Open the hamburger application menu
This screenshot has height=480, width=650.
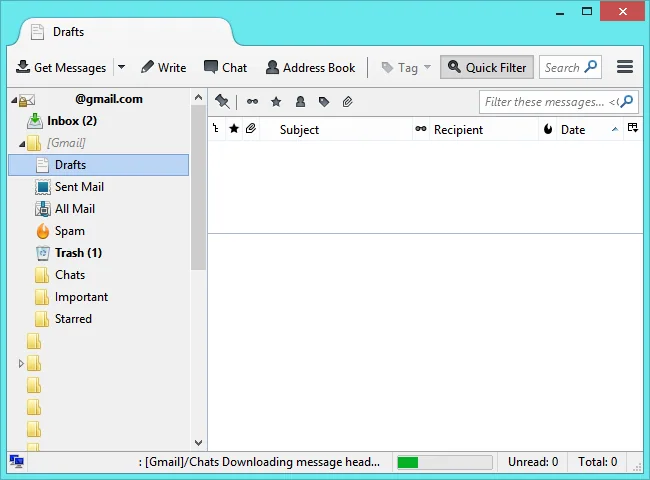click(x=625, y=67)
